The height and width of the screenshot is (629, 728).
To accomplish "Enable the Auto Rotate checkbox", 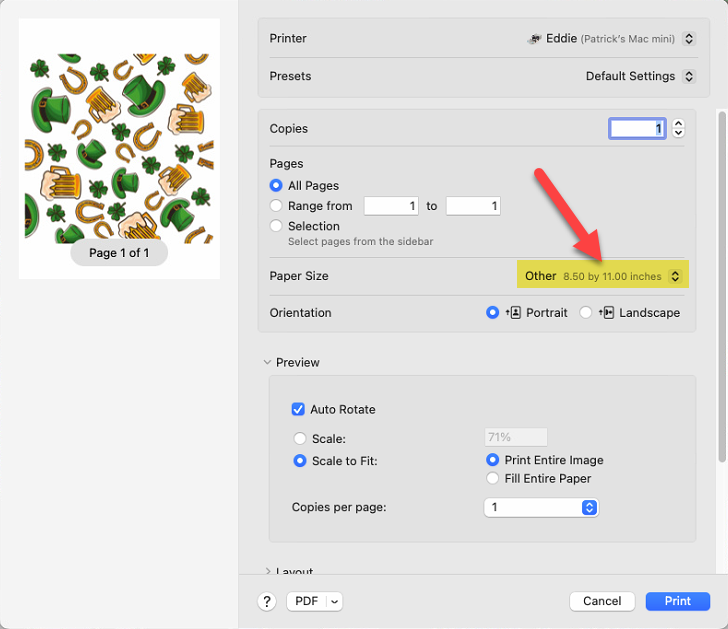I will click(x=298, y=409).
